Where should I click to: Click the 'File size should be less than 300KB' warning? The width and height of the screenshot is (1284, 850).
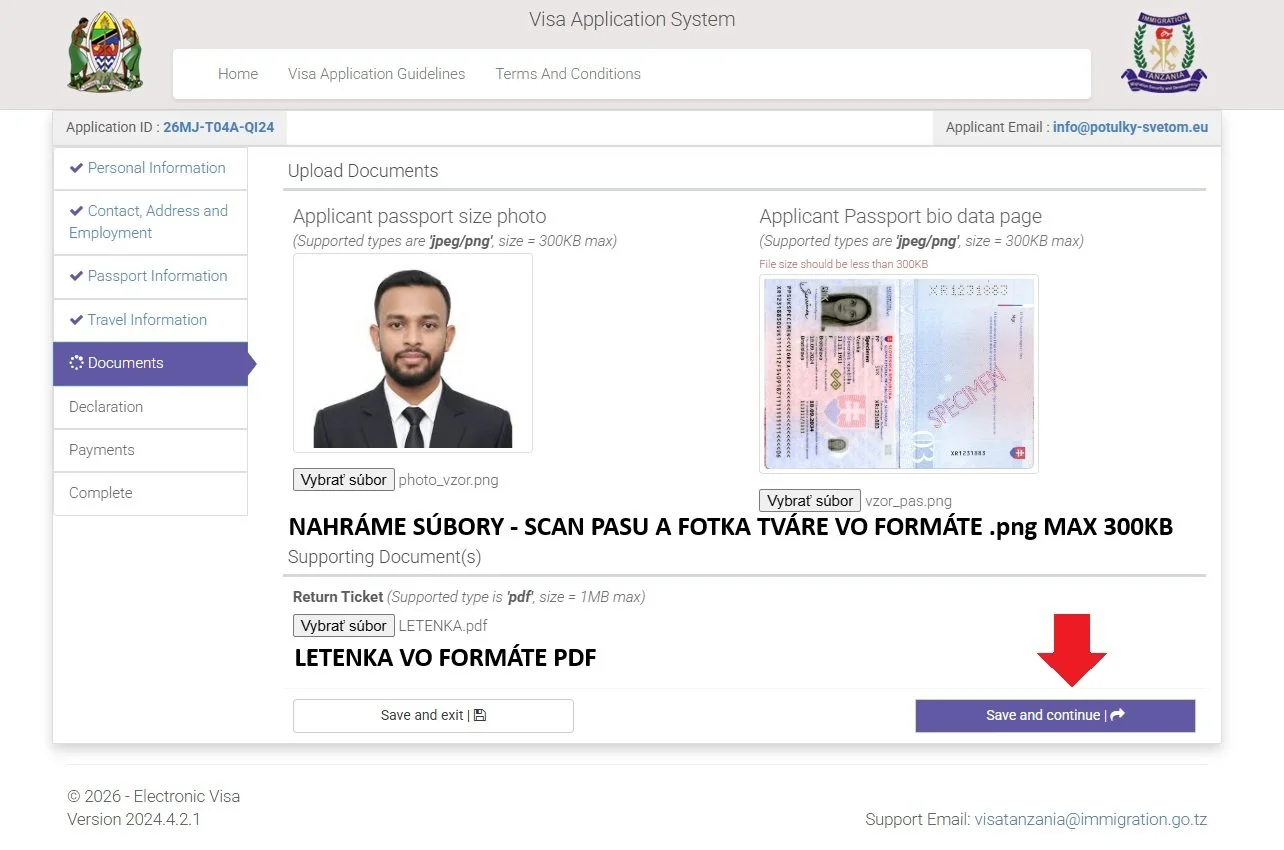coord(844,264)
